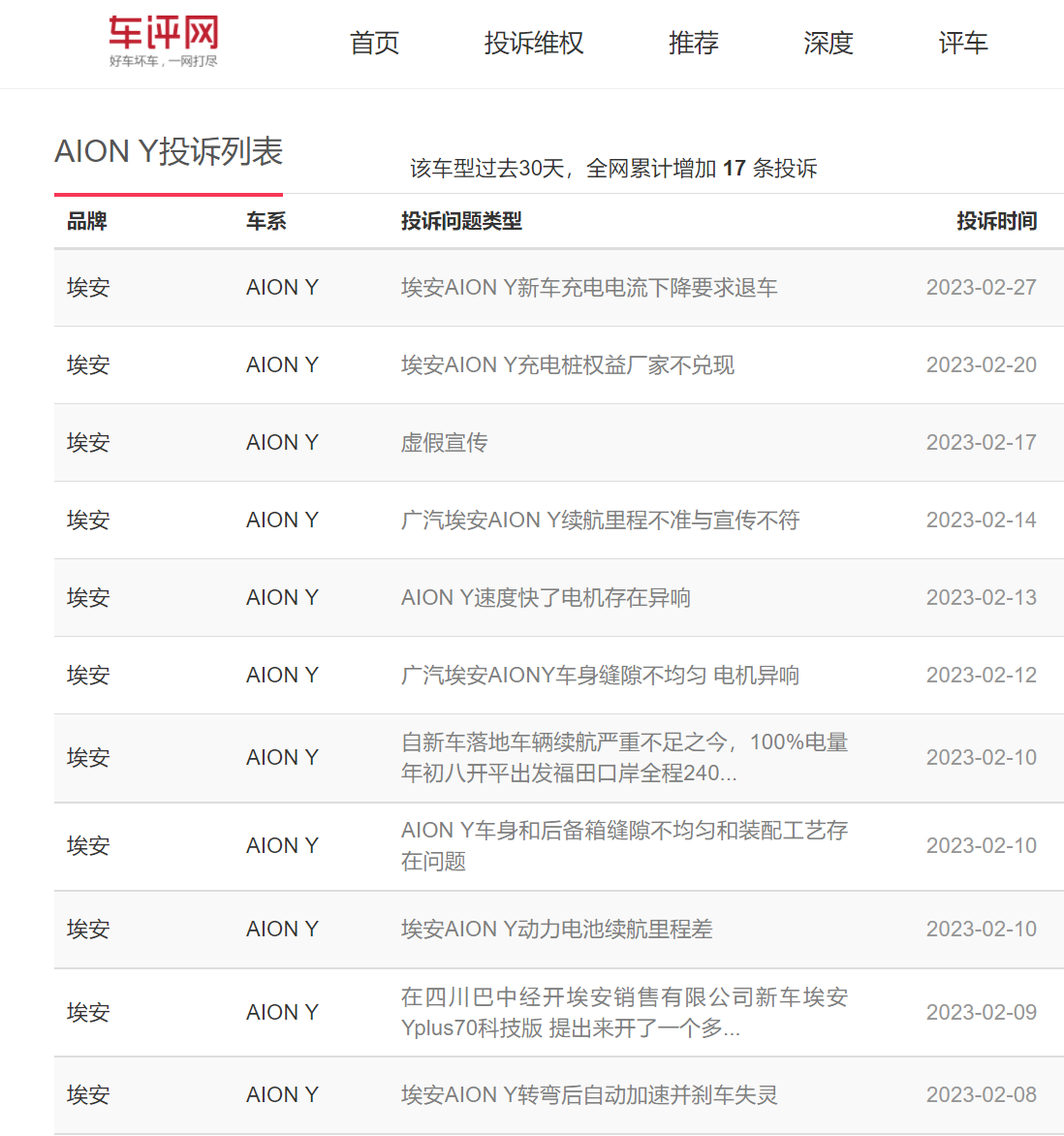The height and width of the screenshot is (1136, 1064).
Task: Open complaint 广汽埃安AION Y续航里程不准与宣传不符
Action: (600, 521)
